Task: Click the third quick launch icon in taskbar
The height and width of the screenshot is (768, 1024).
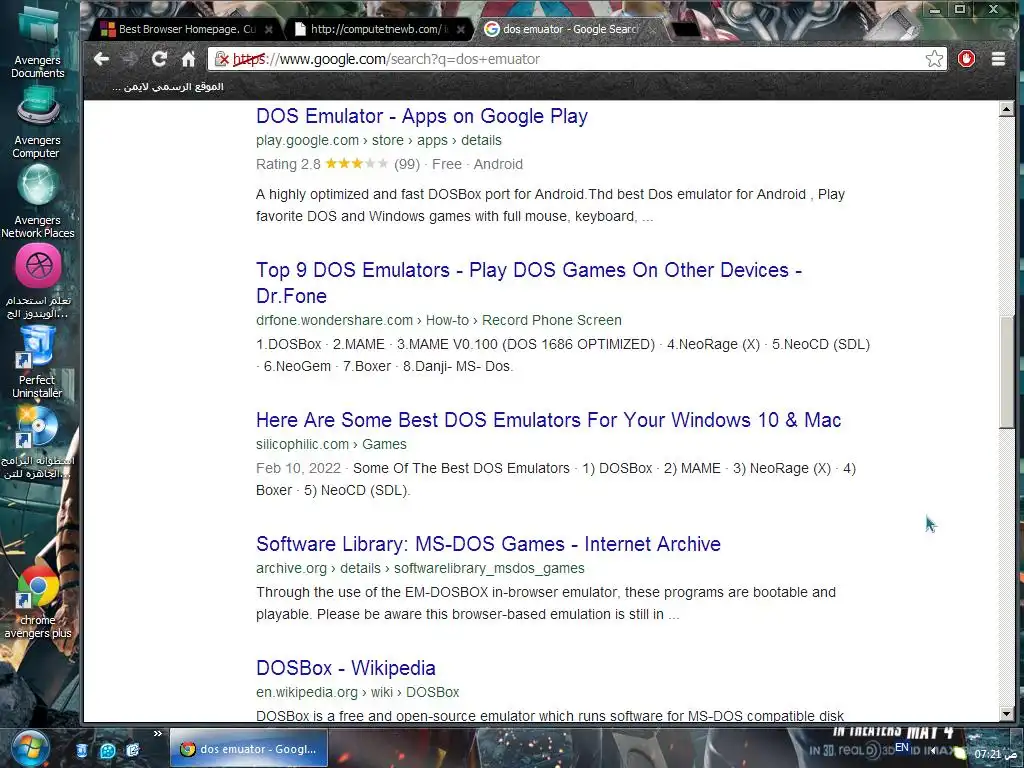Action: [x=133, y=750]
